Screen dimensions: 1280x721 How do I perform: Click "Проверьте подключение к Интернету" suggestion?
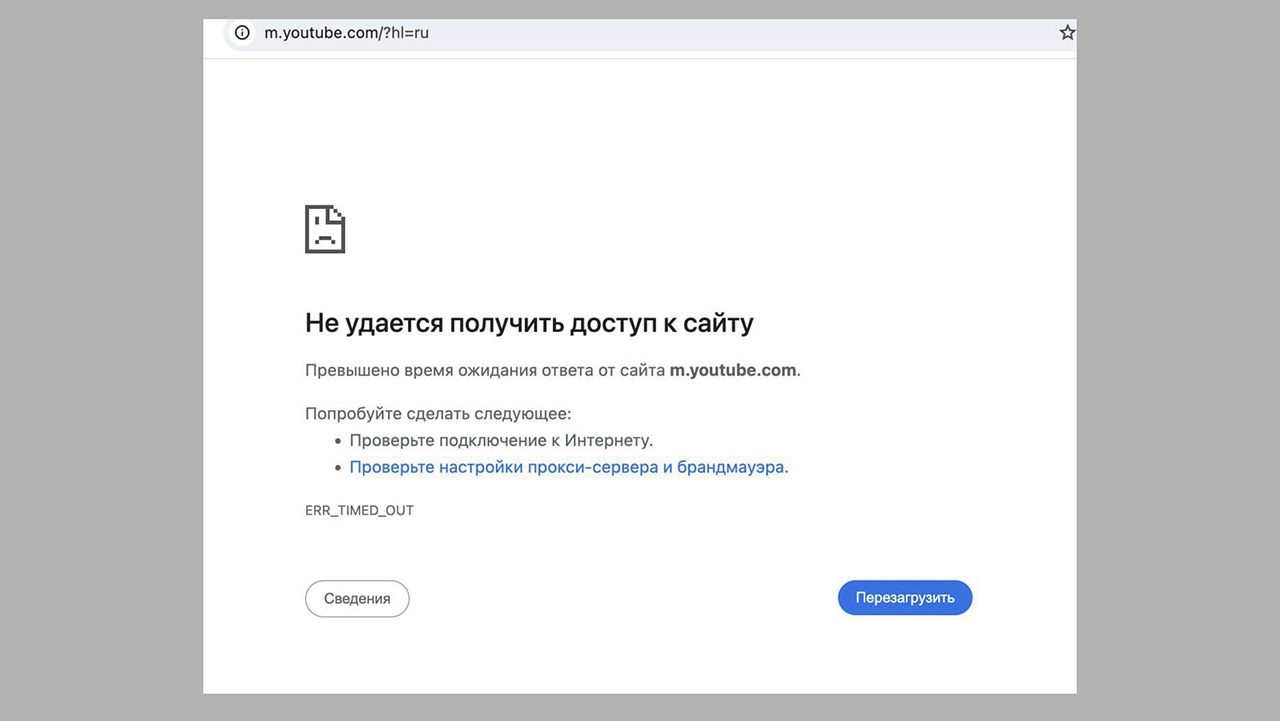point(500,440)
